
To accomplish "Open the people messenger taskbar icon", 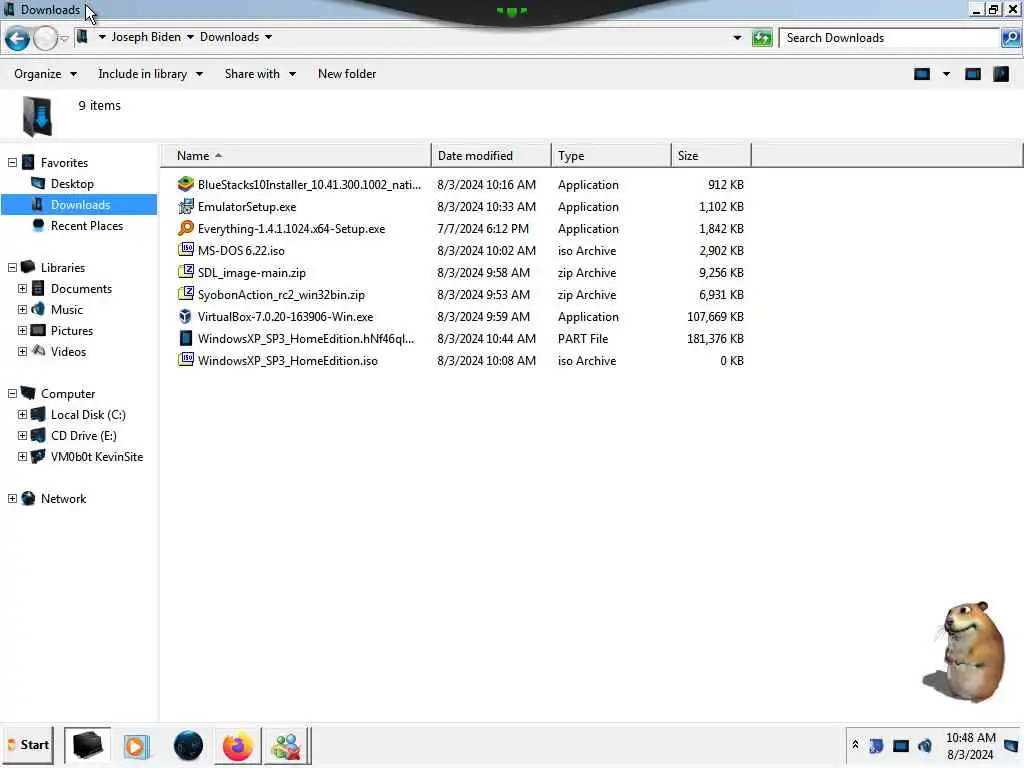I will click(x=286, y=745).
